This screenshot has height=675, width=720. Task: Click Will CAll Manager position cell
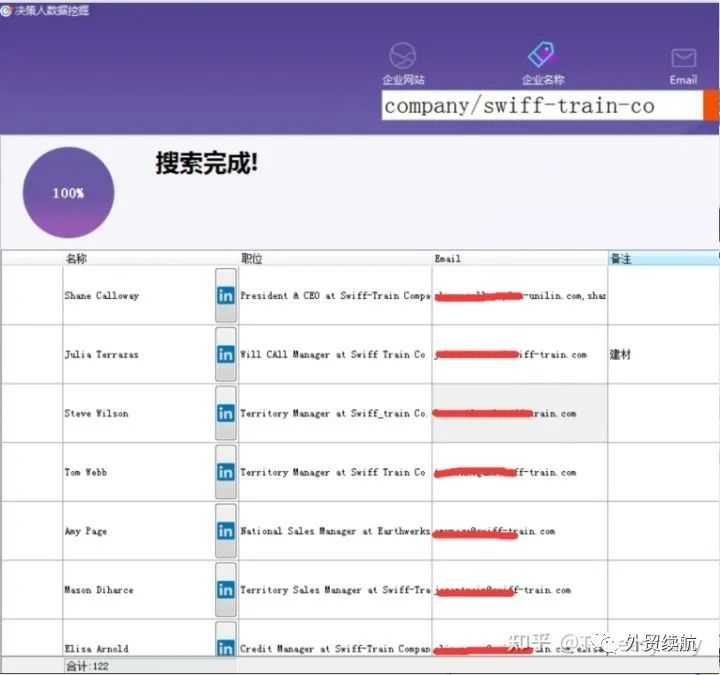pos(335,354)
